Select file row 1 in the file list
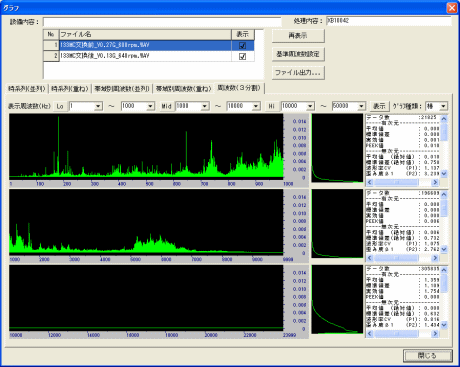Screen dimensions: 460x367 pos(149,45)
